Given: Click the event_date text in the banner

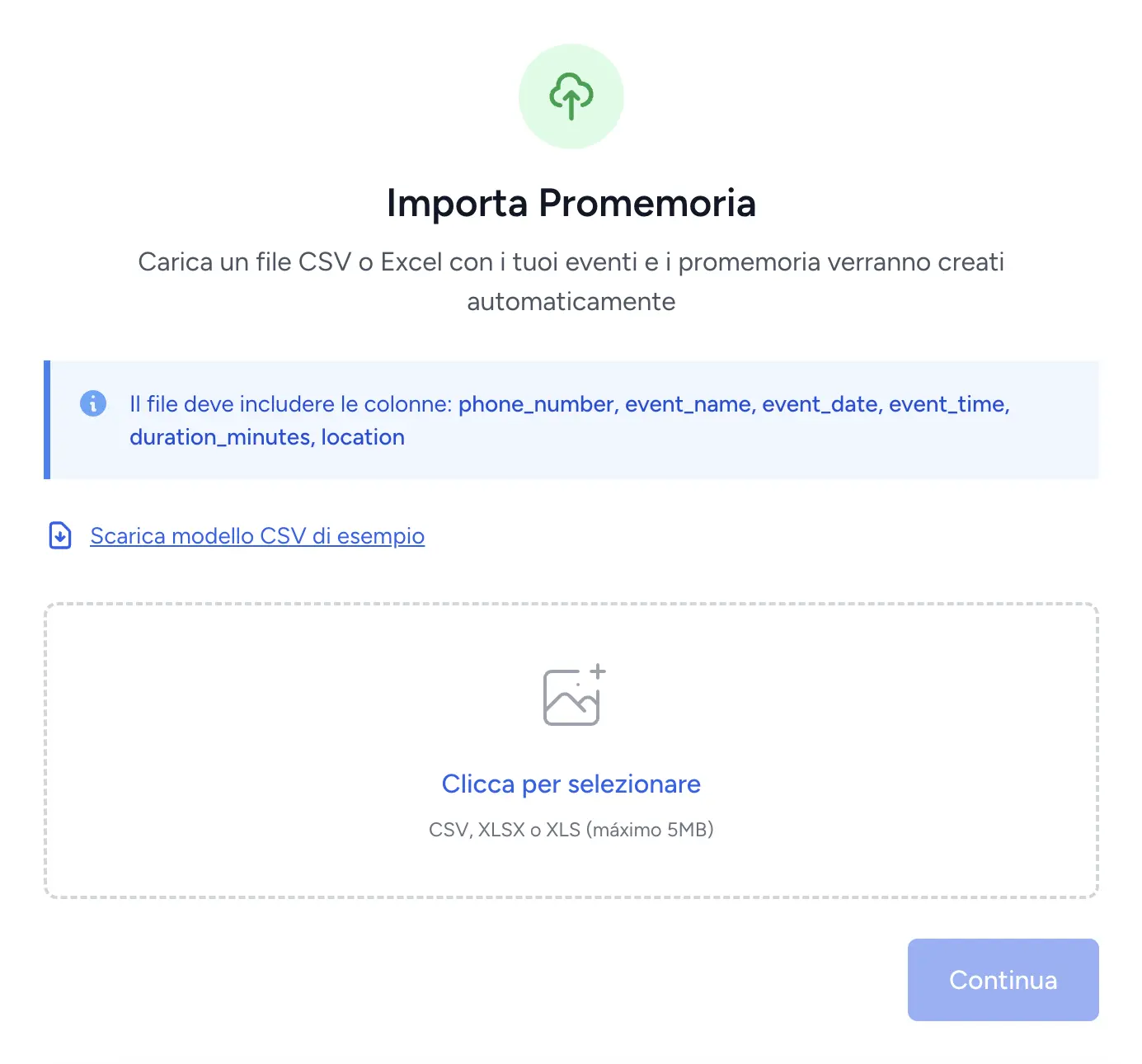Looking at the screenshot, I should [820, 404].
